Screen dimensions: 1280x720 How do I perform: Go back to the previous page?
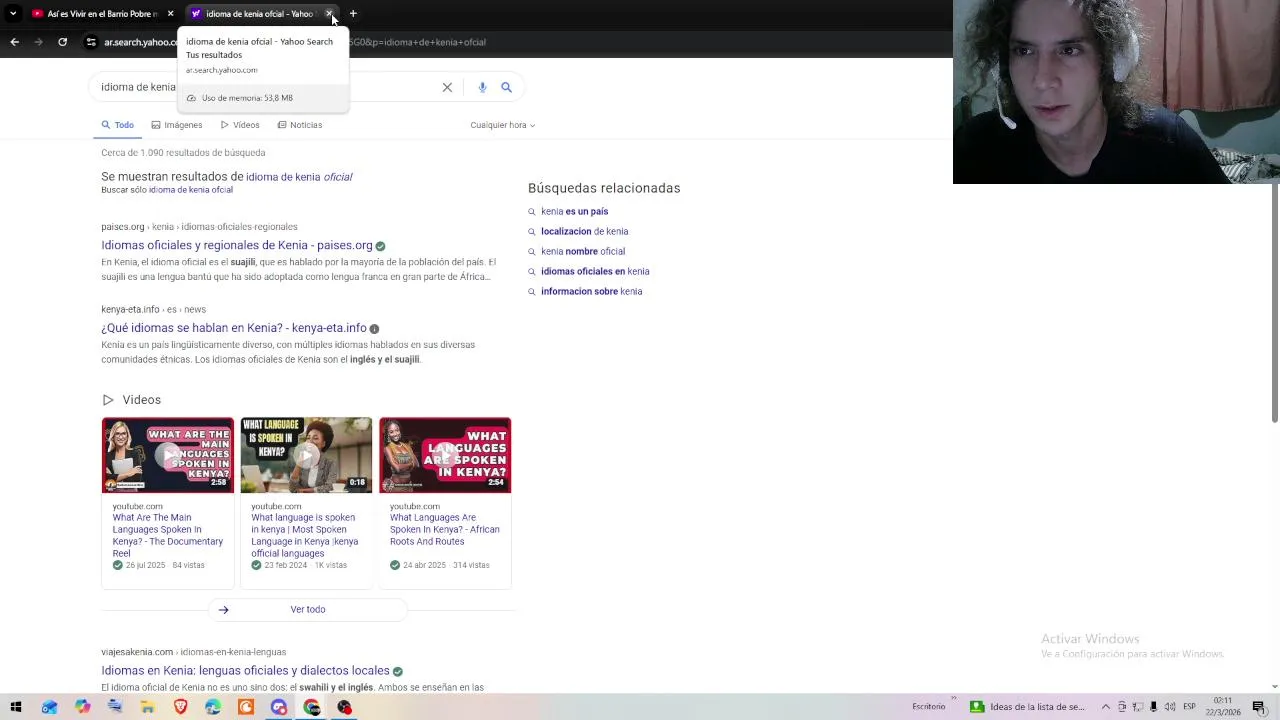pyautogui.click(x=14, y=42)
